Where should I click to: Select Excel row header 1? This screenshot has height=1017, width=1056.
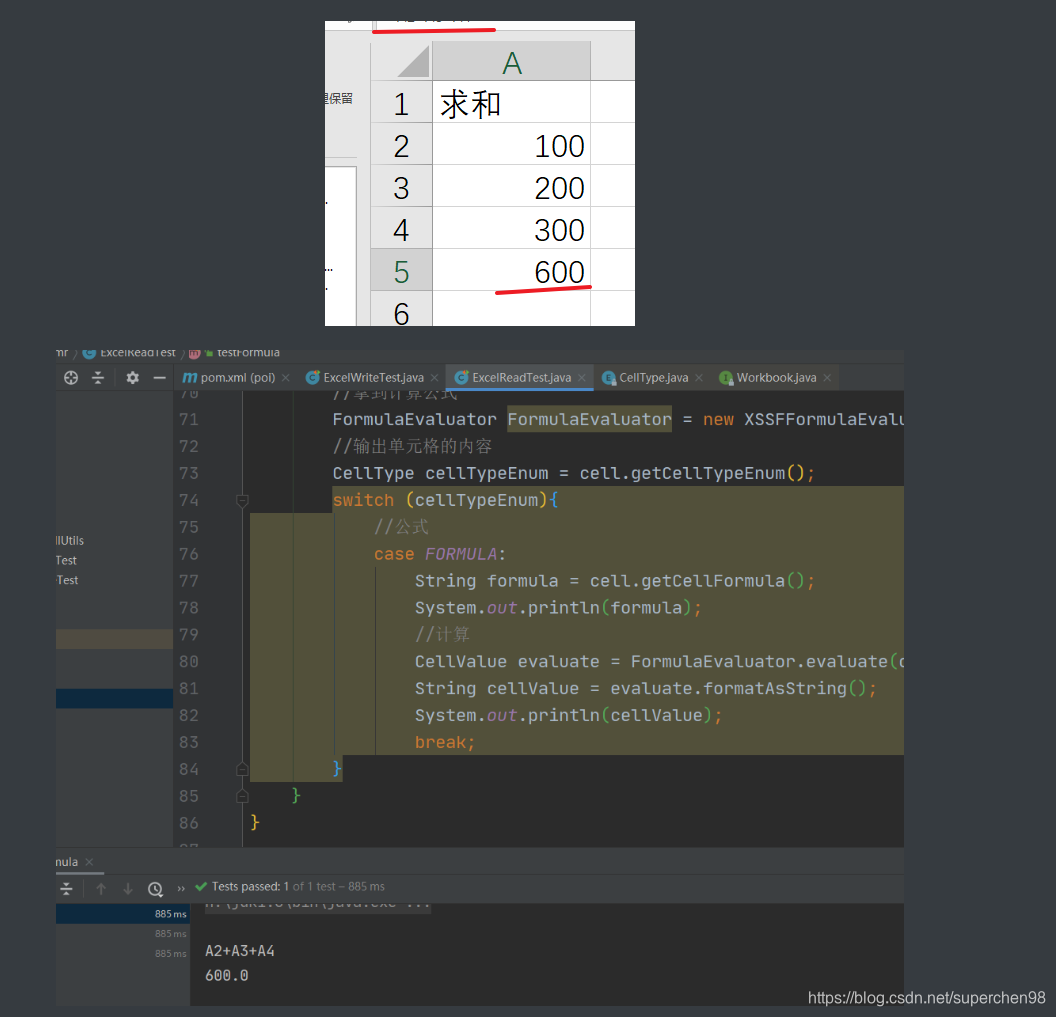(401, 102)
